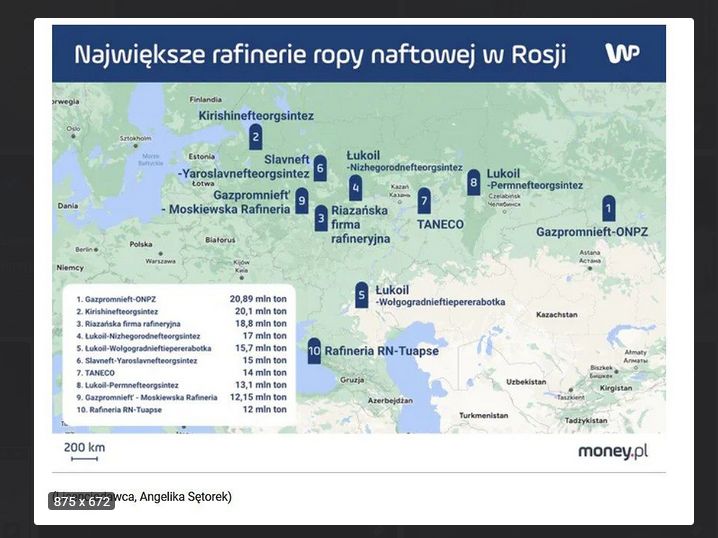The height and width of the screenshot is (538, 718).
Task: Click the 'Kazachstan' country label
Action: coord(556,315)
